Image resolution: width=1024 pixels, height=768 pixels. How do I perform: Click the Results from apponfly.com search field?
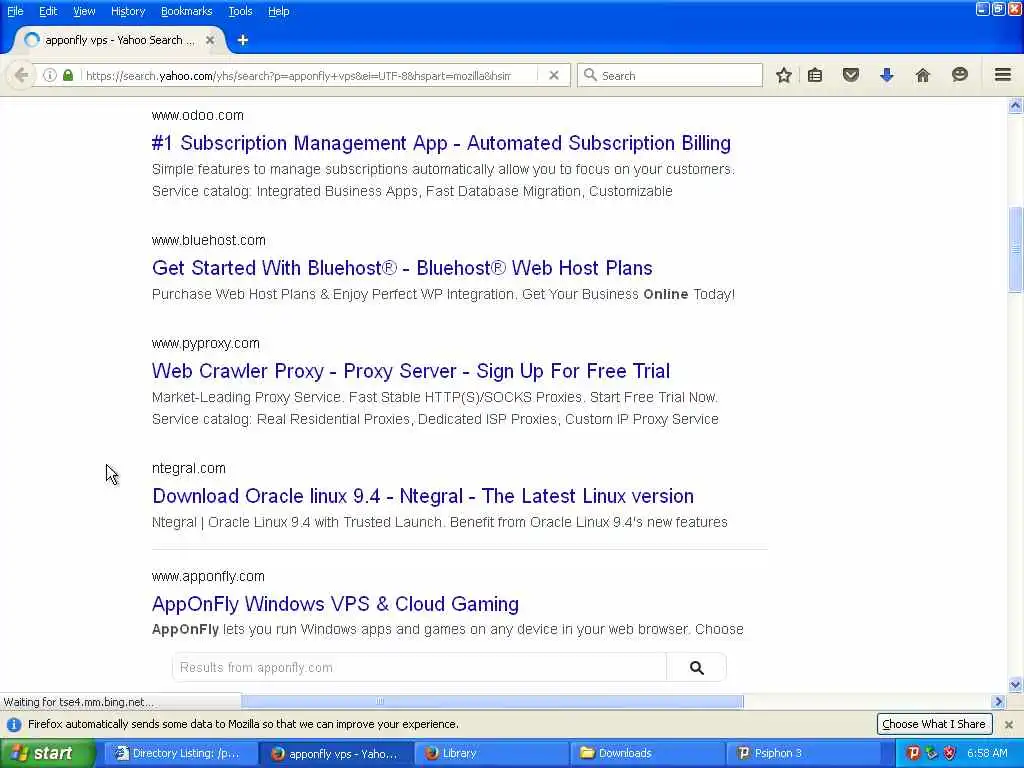click(419, 667)
